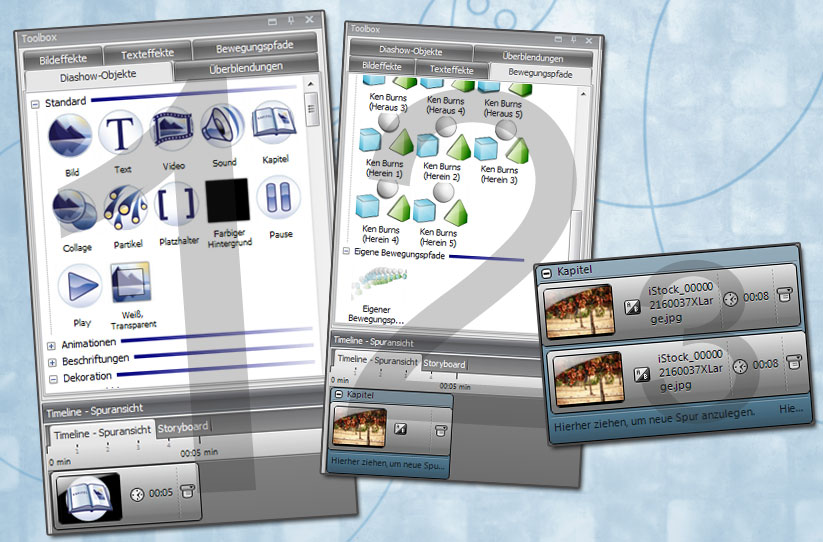Open the Überblendungen tab in first Toolbox
Image resolution: width=823 pixels, height=542 pixels.
tap(246, 68)
